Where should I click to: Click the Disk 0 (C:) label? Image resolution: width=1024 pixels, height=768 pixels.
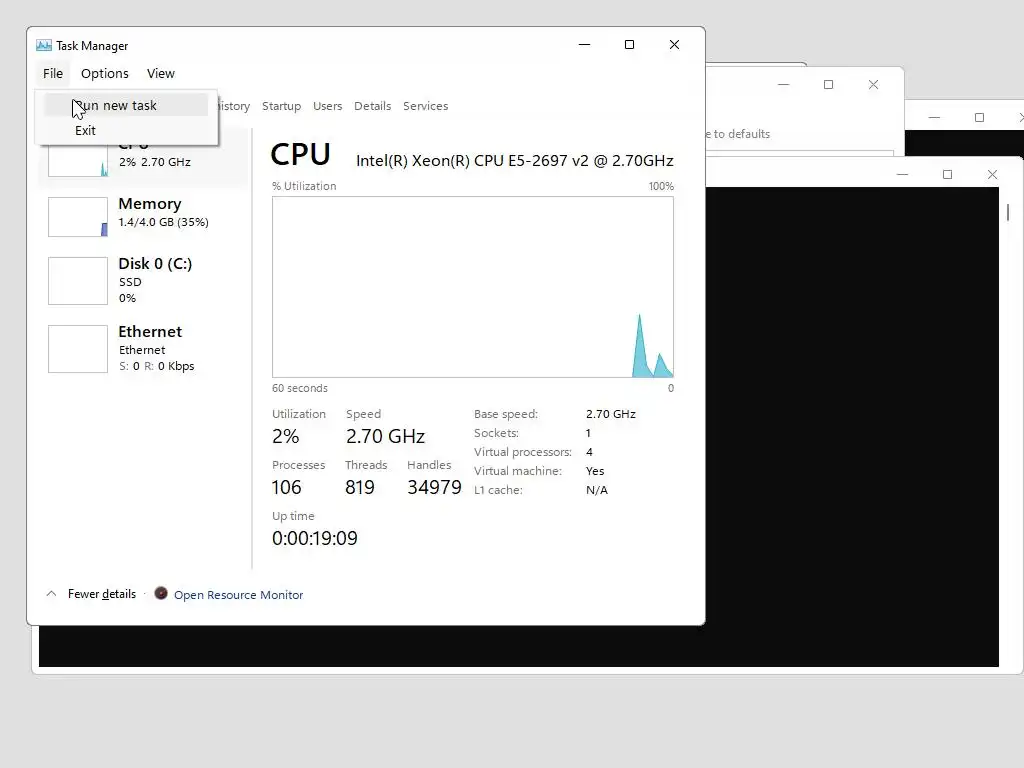[155, 263]
